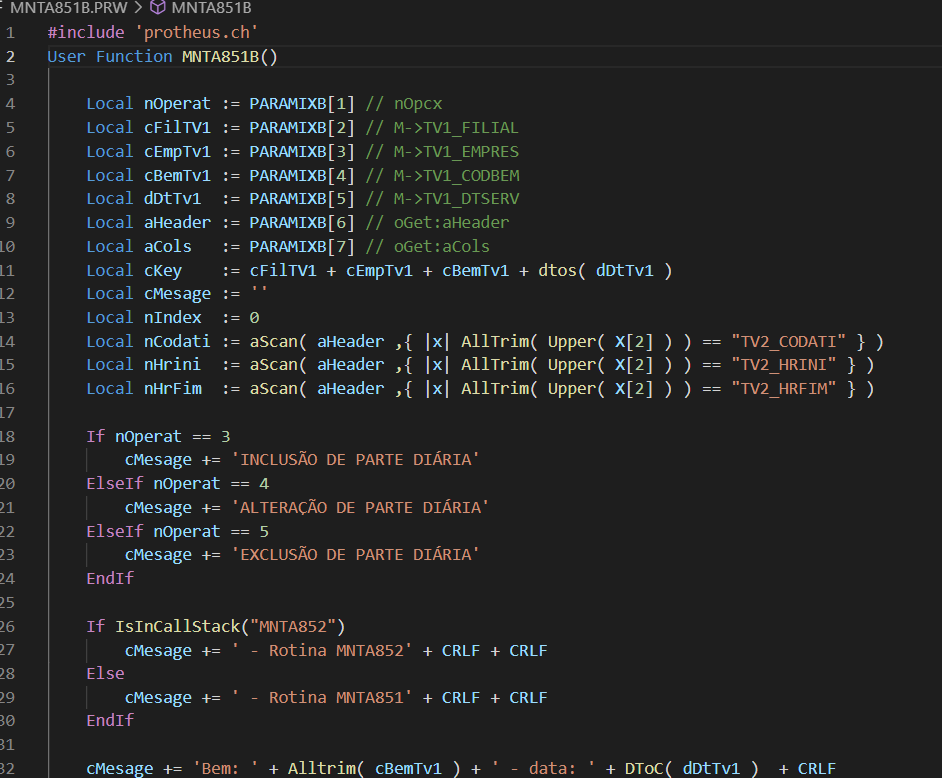Click the string 'EXCLUSÃO DE PARTE DIÁRIA'

pos(356,555)
